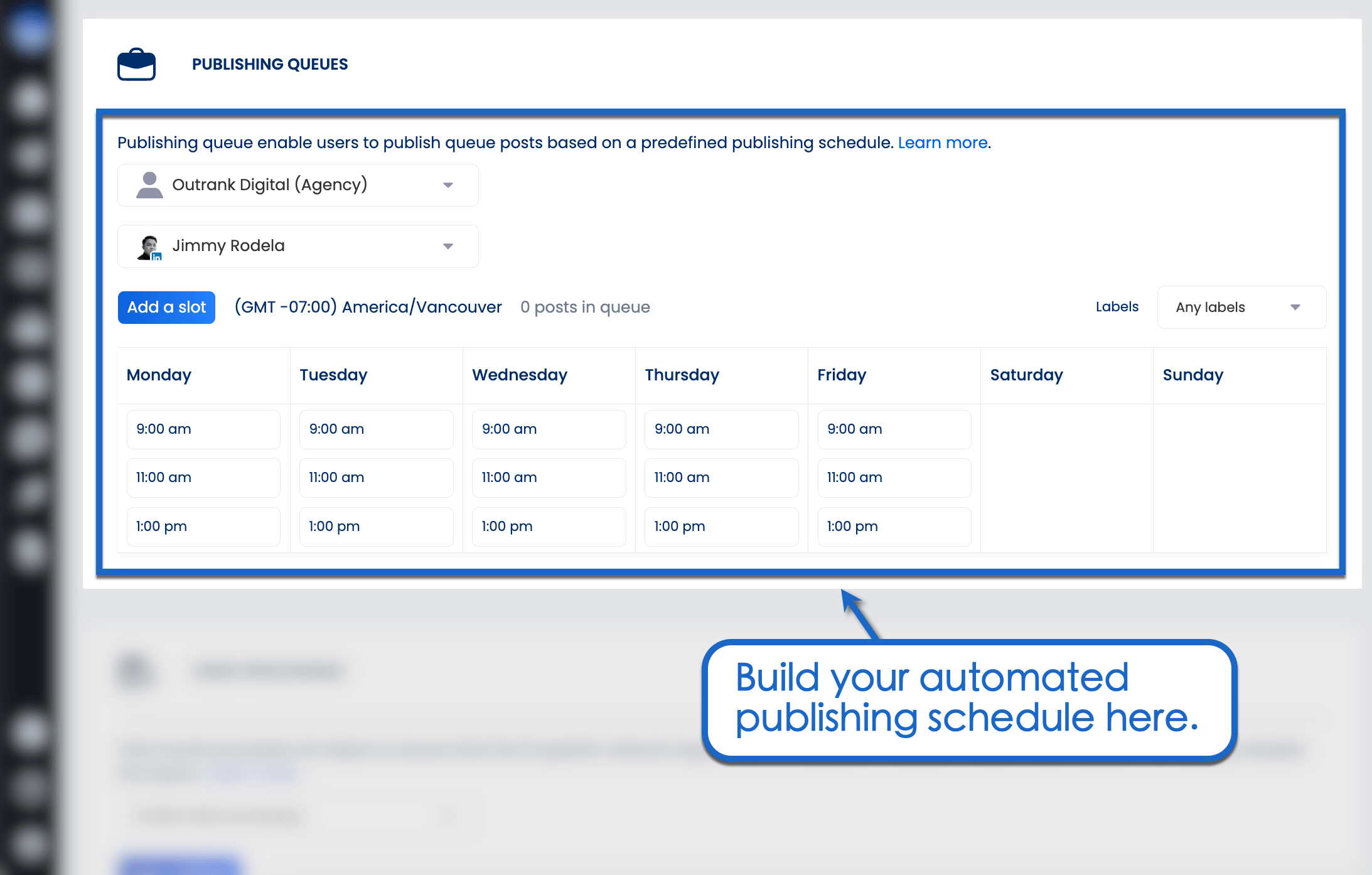The width and height of the screenshot is (1372, 875).
Task: Click Jimmy Rodela's profile photo
Action: click(149, 245)
